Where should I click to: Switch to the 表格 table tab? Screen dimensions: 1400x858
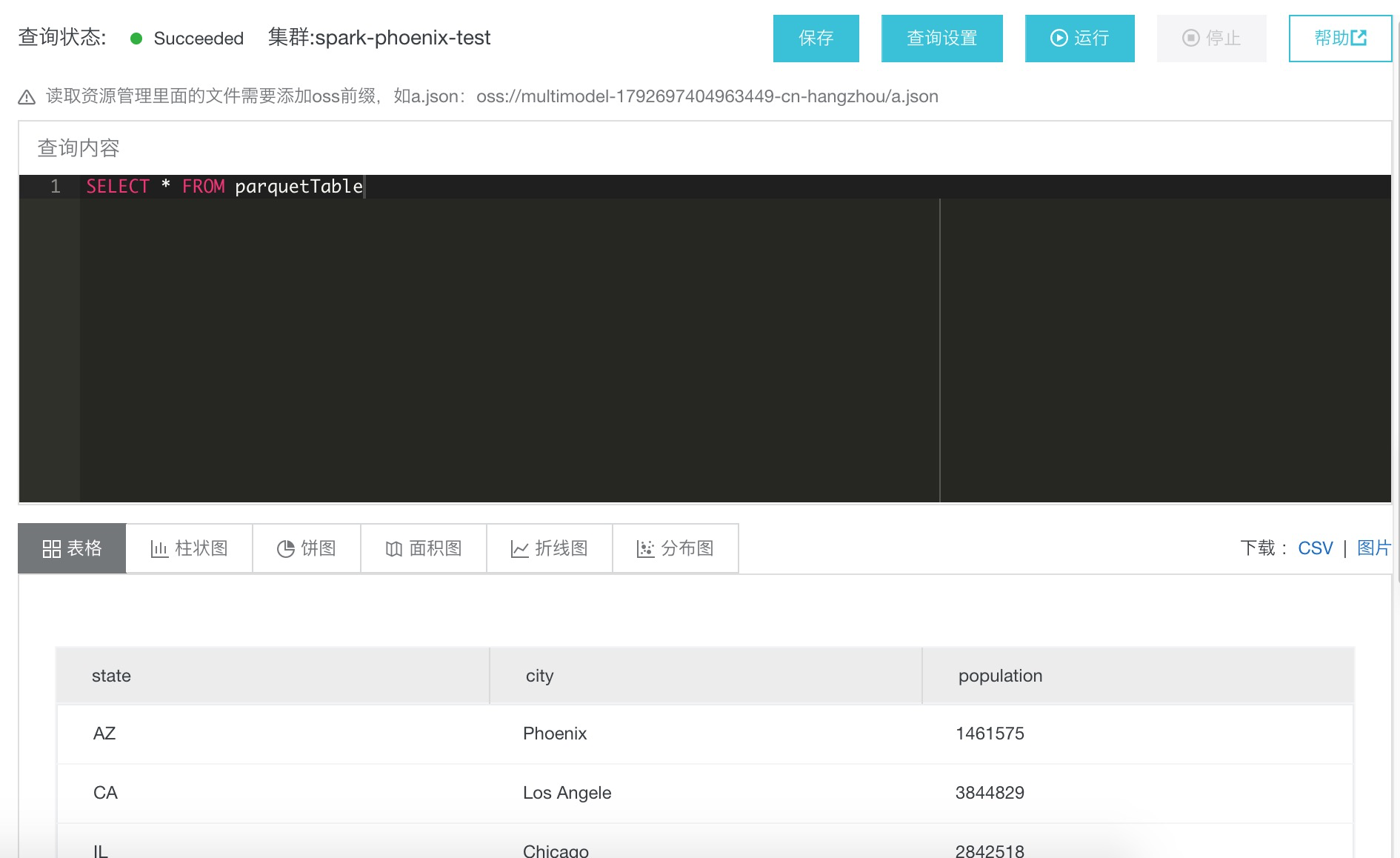71,548
